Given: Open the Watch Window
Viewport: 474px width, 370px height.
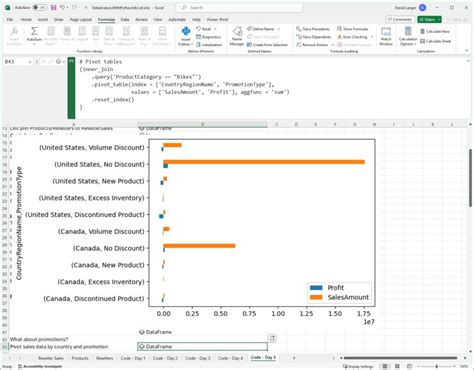Looking at the screenshot, I should pos(386,36).
